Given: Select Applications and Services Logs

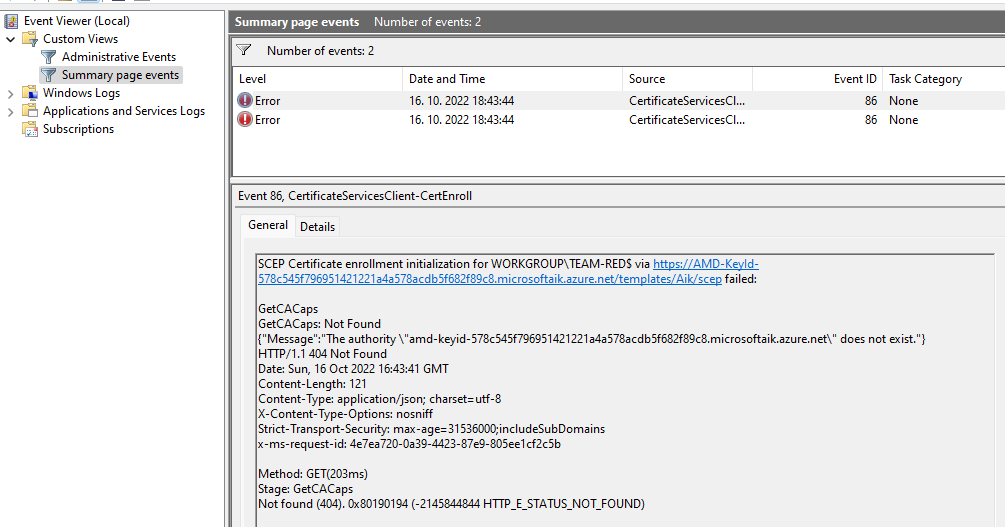Looking at the screenshot, I should [124, 111].
